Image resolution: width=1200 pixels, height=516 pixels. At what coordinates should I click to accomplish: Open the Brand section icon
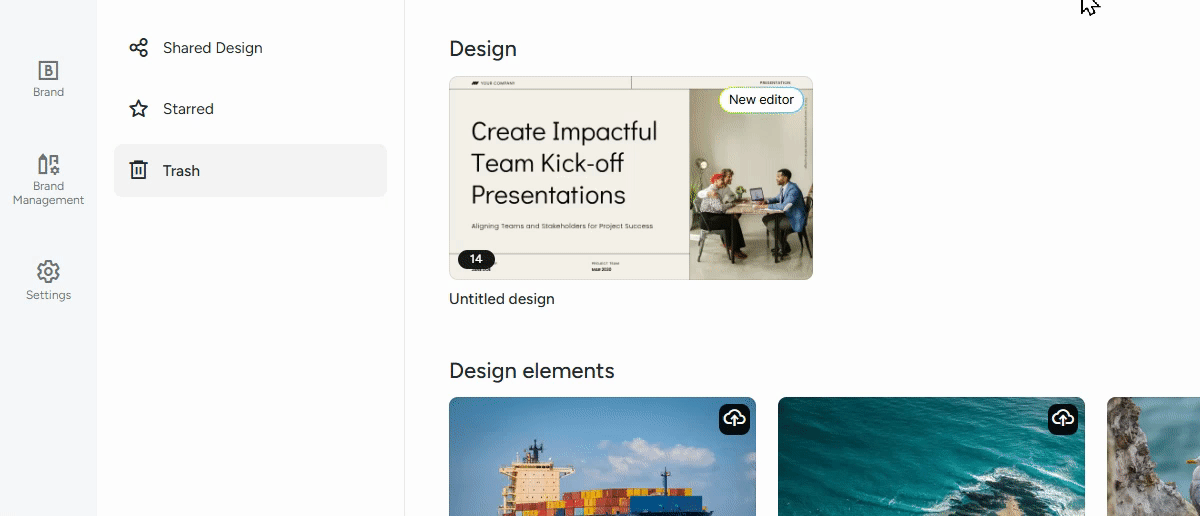[48, 71]
